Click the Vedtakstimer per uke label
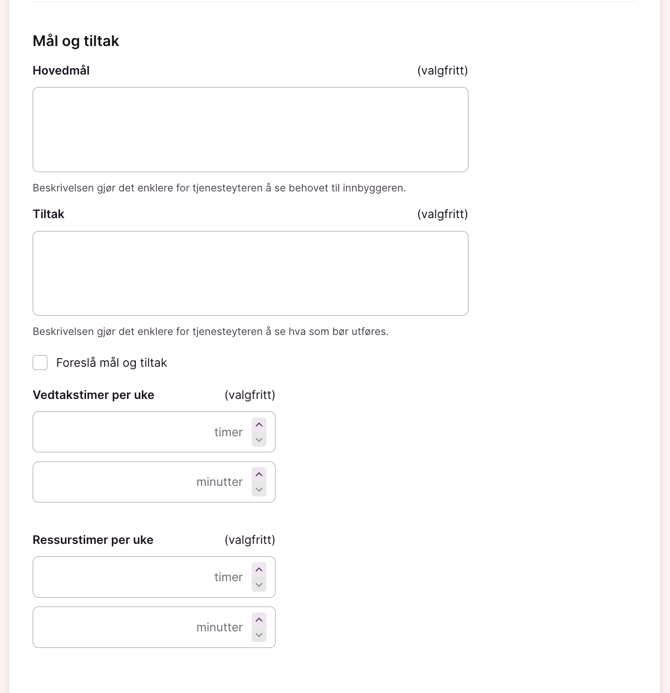 (93, 395)
